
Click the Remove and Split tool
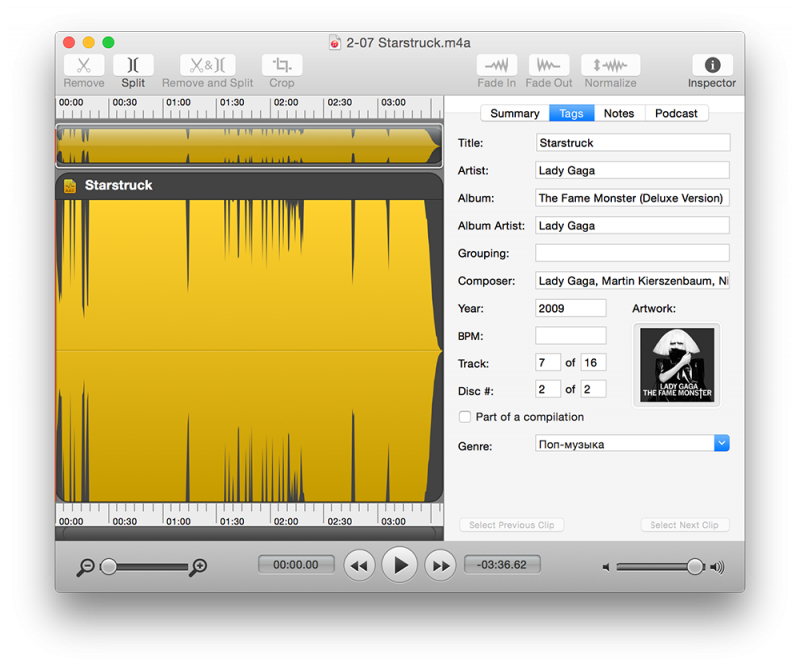point(207,65)
